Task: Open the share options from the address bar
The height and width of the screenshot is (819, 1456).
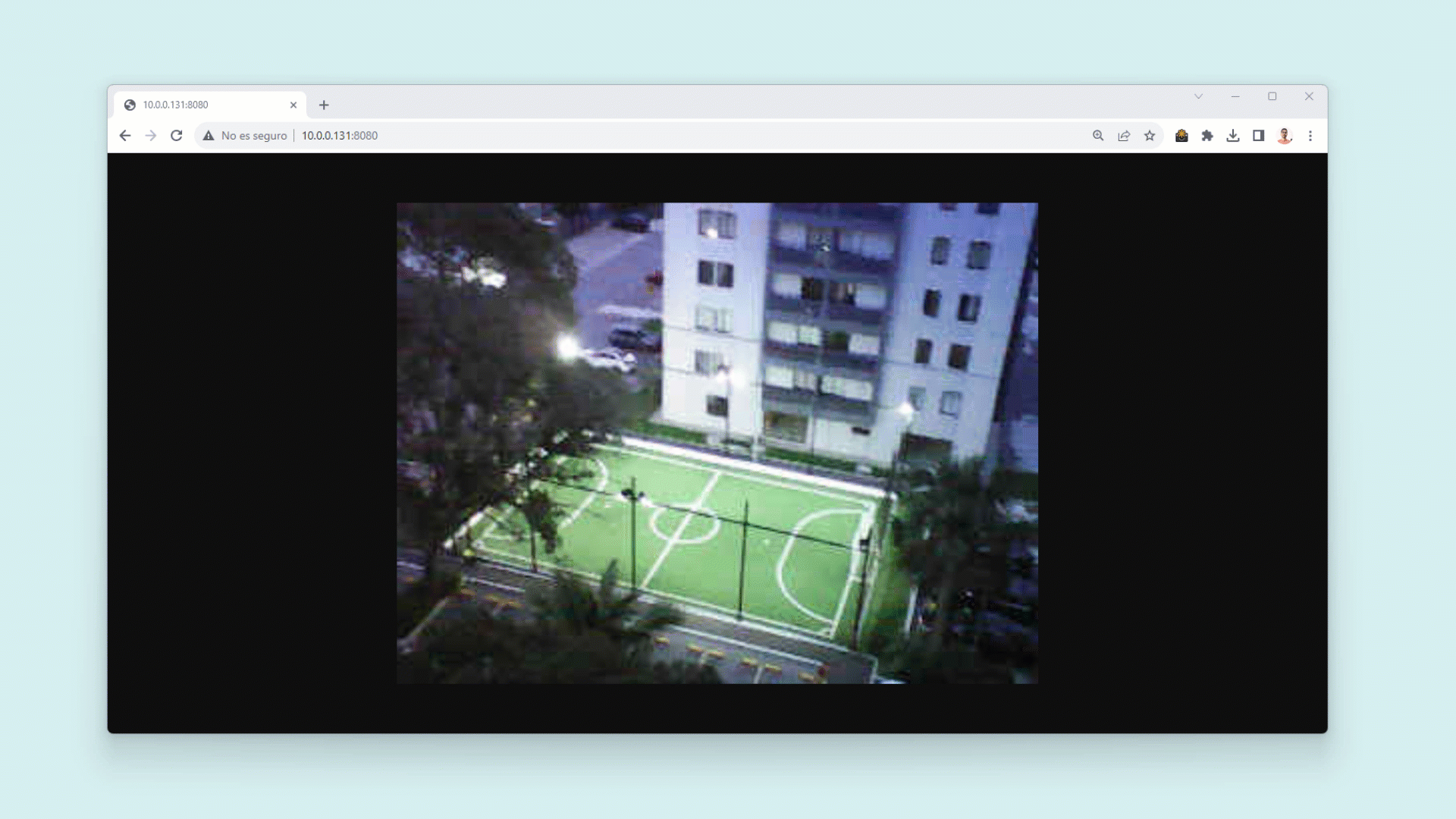Action: click(x=1124, y=136)
